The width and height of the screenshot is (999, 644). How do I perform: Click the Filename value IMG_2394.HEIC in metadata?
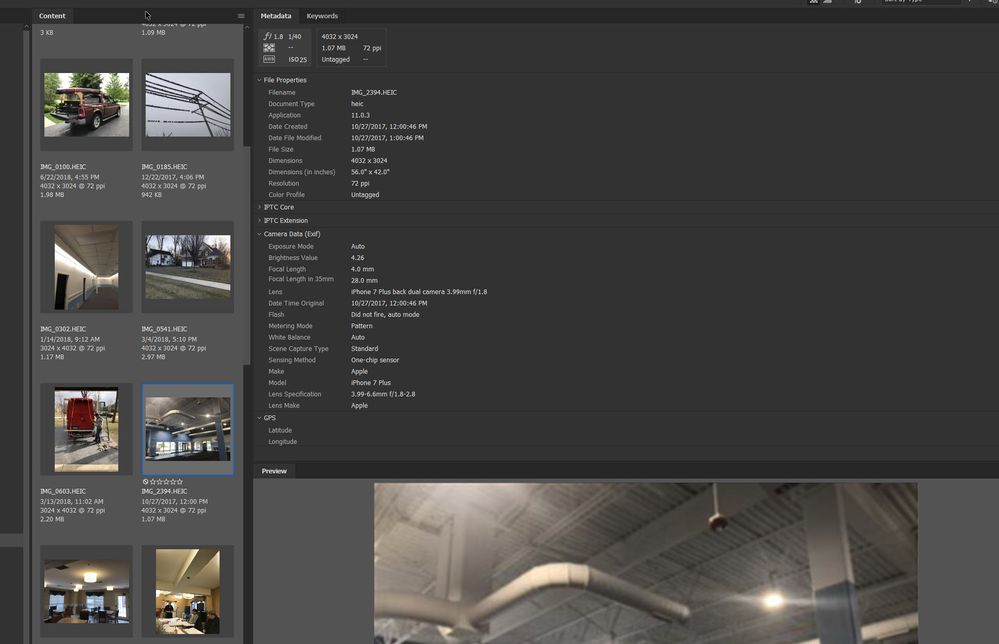click(374, 92)
